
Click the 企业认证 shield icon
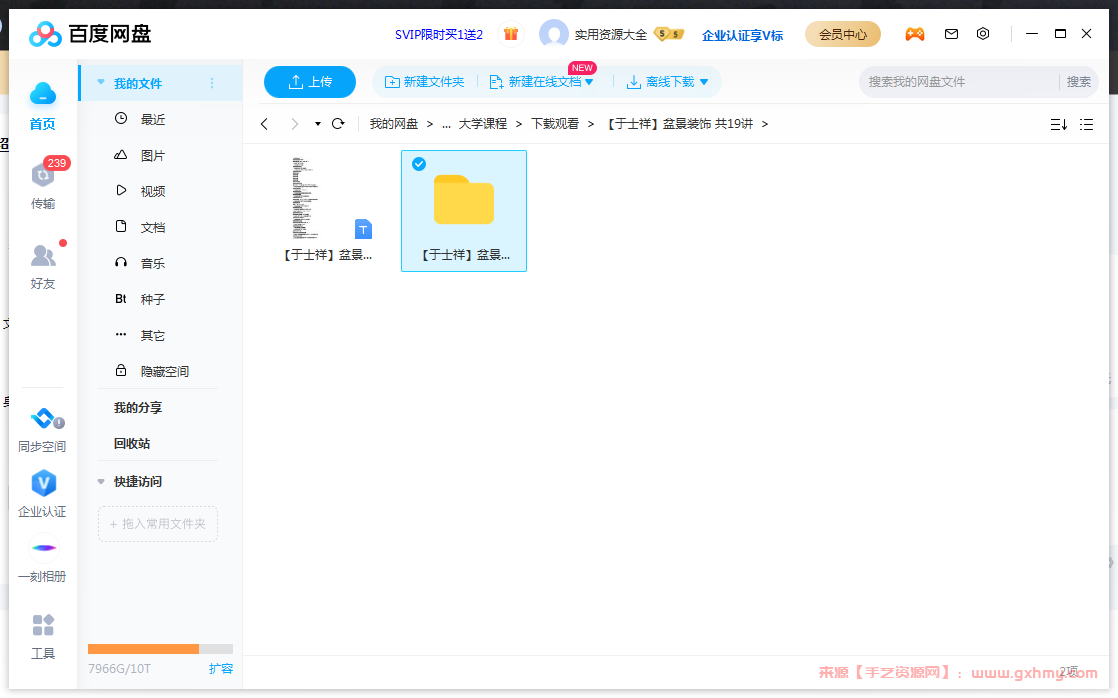tap(42, 484)
